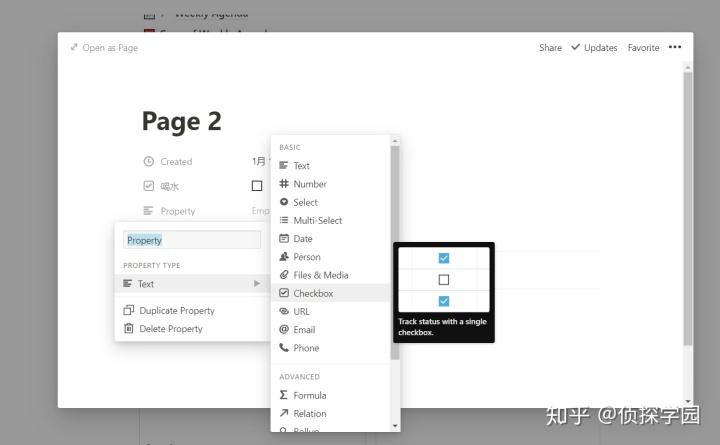Click the trash icon for Delete Property
Screen dimensions: 720x445
tap(129, 328)
